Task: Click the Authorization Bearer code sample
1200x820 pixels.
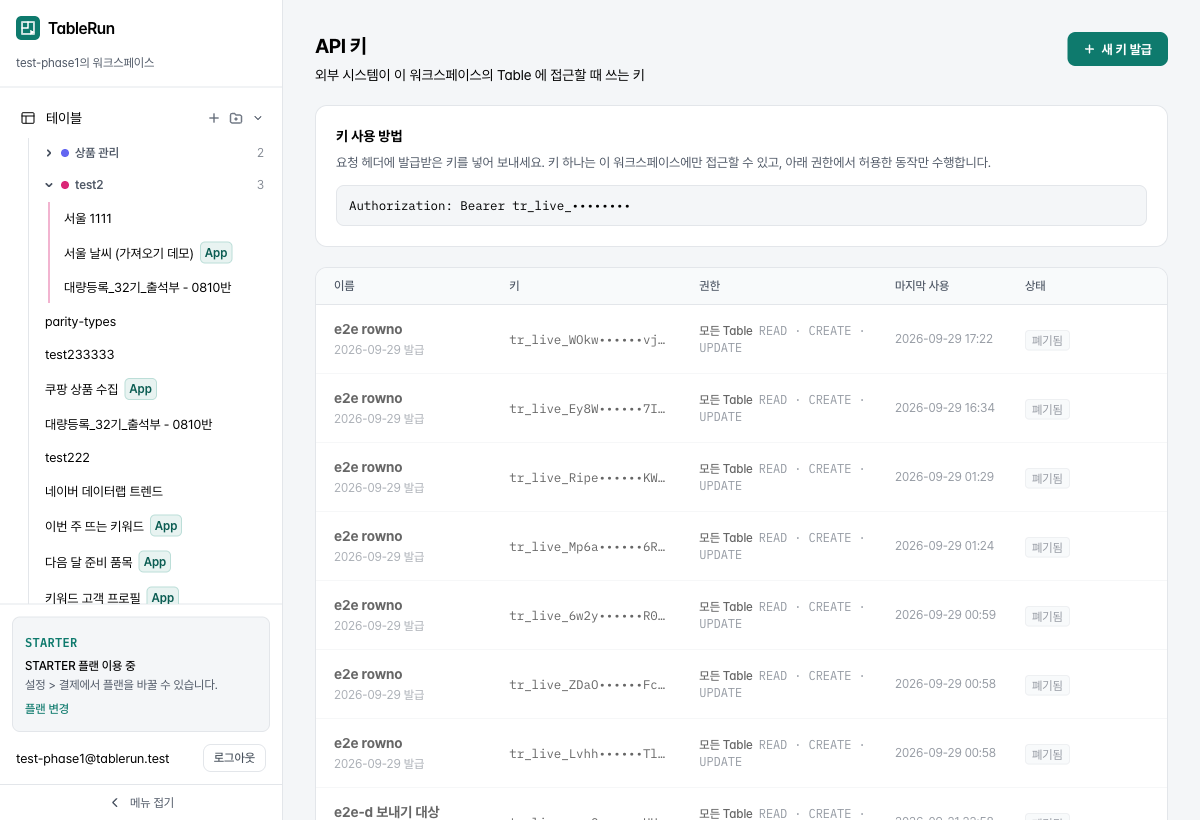Action: 741,206
